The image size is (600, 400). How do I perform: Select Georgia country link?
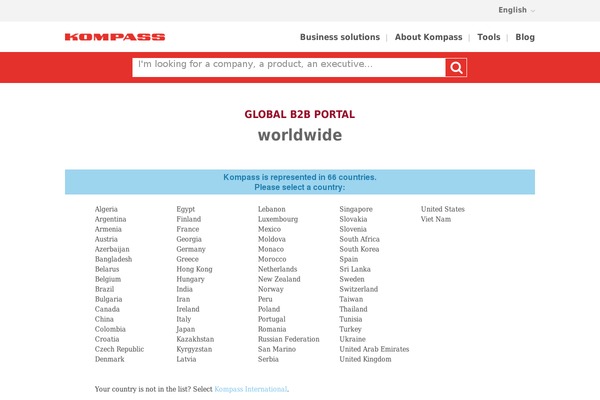click(189, 239)
